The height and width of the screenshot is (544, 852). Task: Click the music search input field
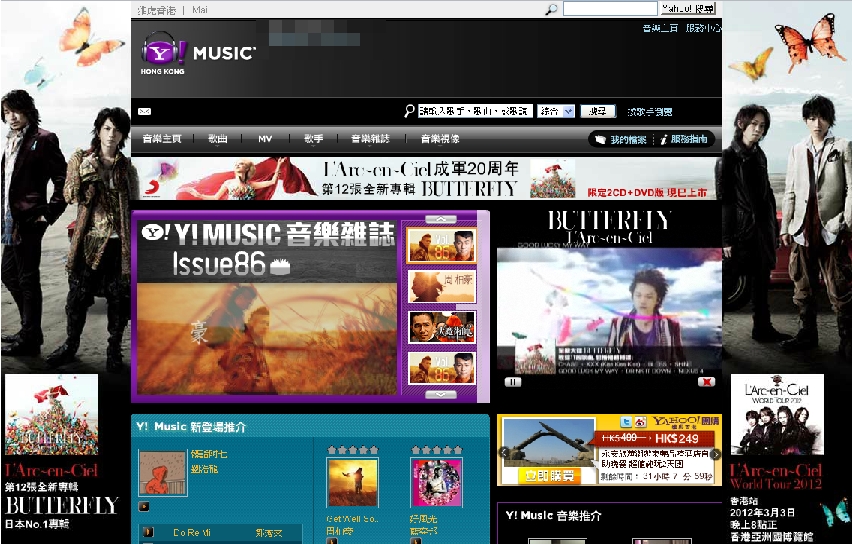(x=475, y=111)
